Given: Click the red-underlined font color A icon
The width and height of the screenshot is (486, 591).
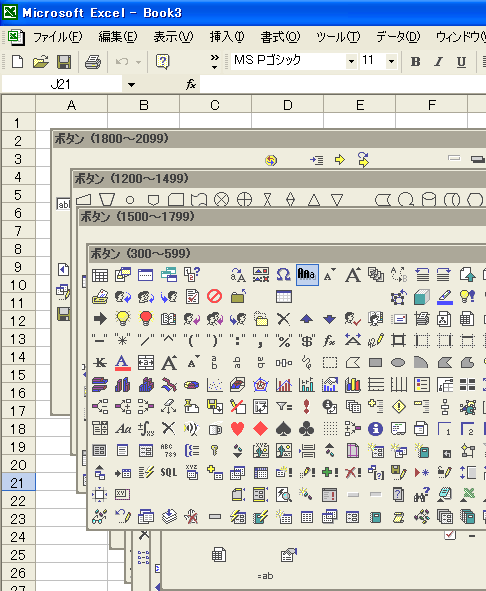Looking at the screenshot, I should (x=122, y=363).
